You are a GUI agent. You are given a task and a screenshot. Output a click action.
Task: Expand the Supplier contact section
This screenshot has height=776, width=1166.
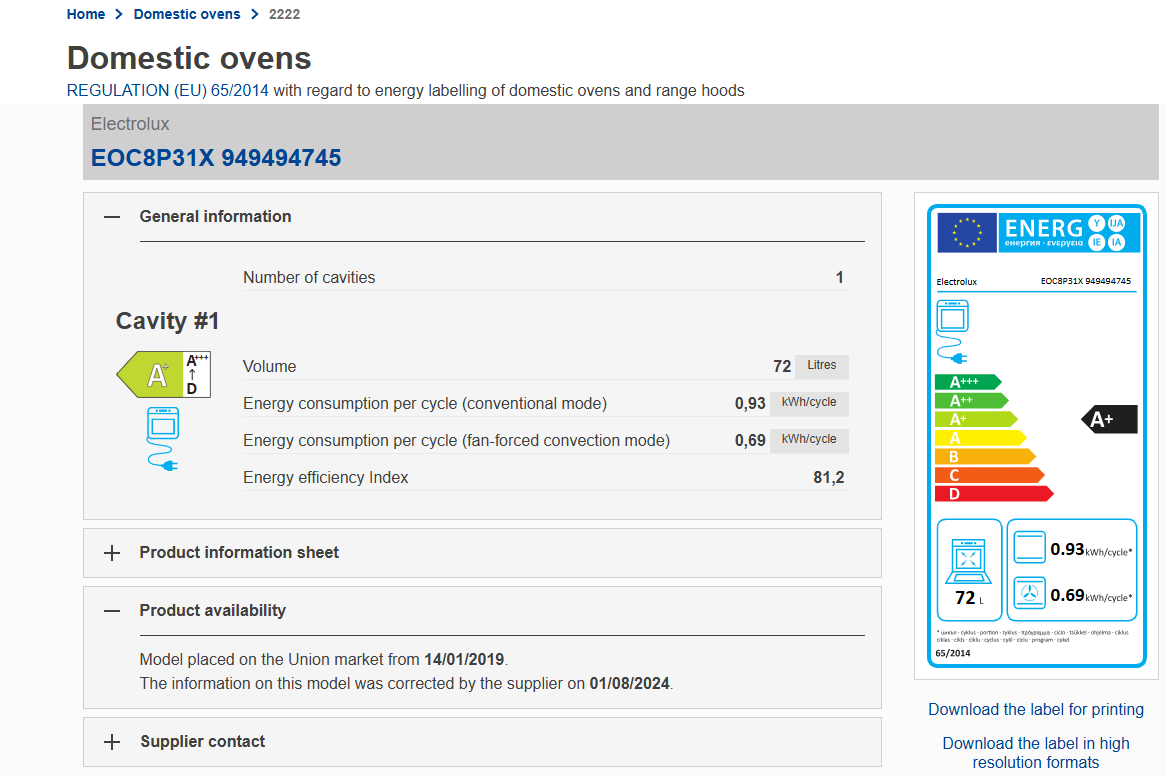tap(112, 742)
